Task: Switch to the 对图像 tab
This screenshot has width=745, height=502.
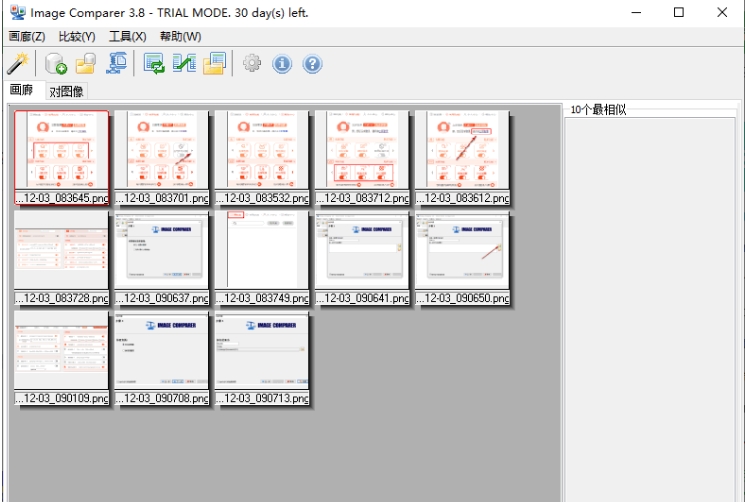Action: click(66, 91)
